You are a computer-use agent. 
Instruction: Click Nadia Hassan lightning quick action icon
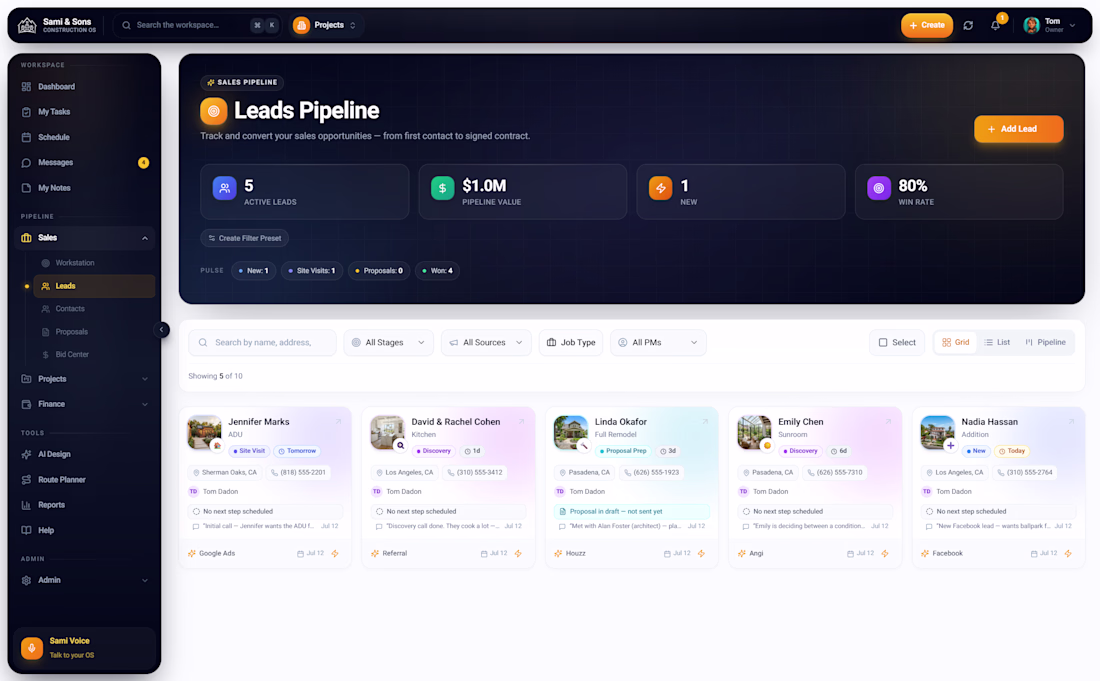[x=1068, y=554]
